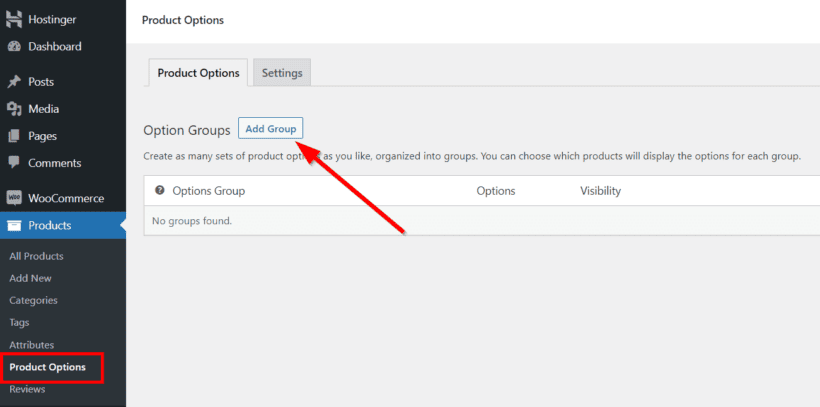The width and height of the screenshot is (820, 407).
Task: Click the Hostinger logo icon
Action: click(14, 19)
